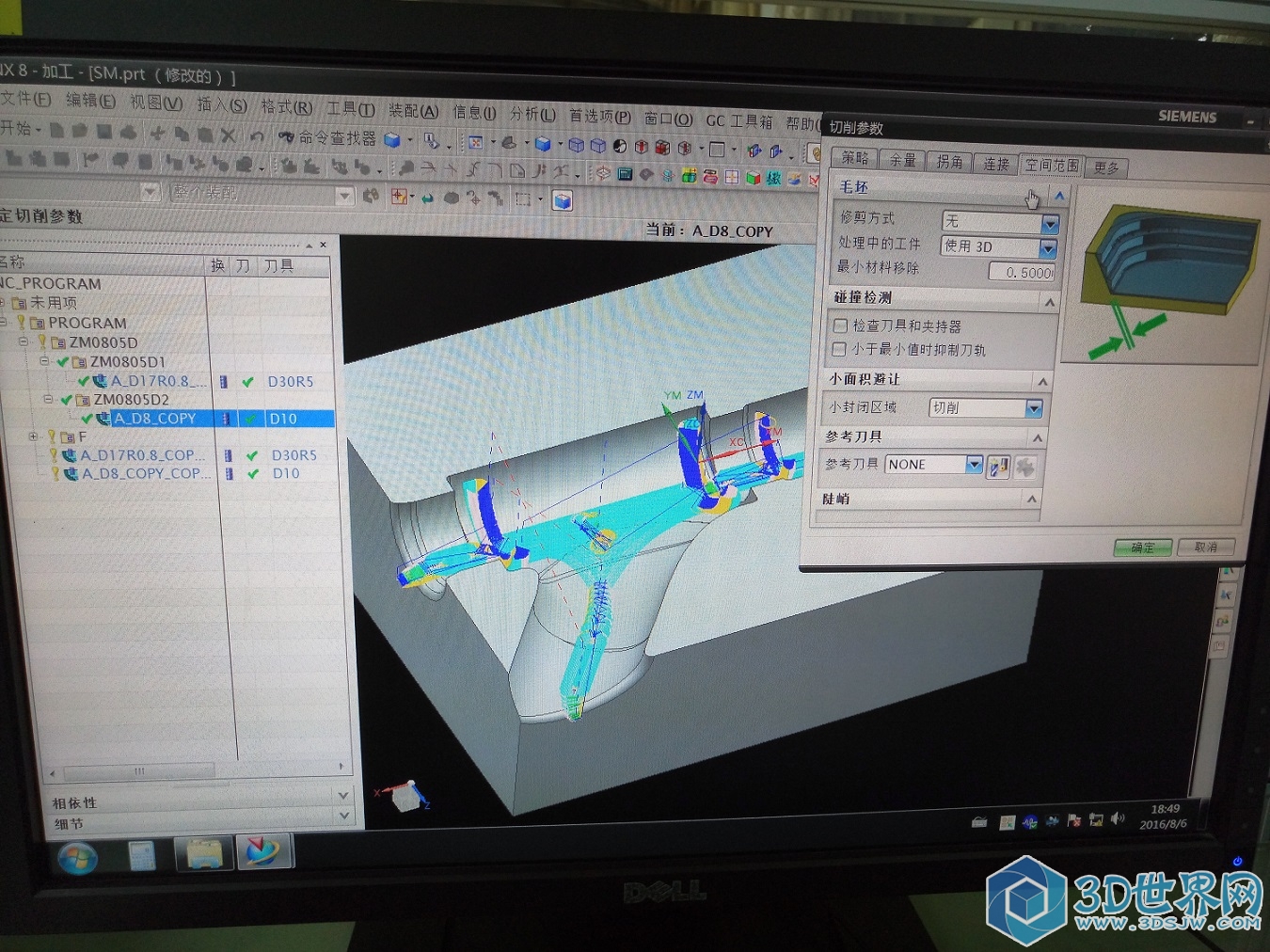Collapse the 参考刀具 section
Screen dimensions: 1270x952
pyautogui.click(x=1038, y=438)
